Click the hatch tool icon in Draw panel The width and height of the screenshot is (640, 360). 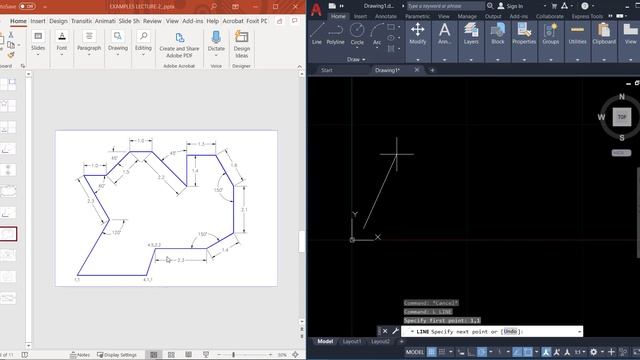391,49
